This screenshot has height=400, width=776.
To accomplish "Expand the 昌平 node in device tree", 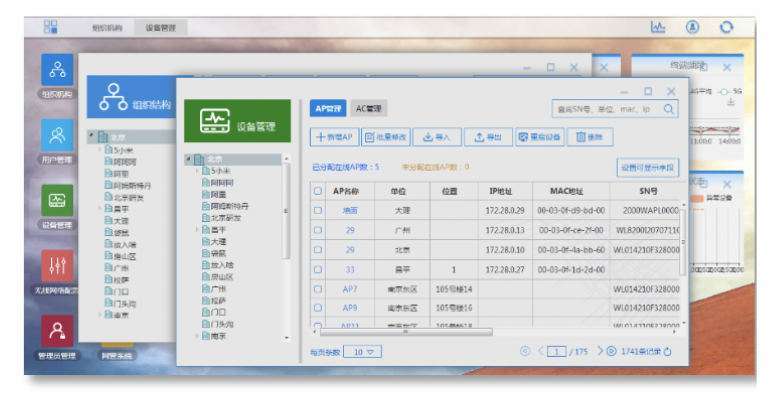I will 196,229.
